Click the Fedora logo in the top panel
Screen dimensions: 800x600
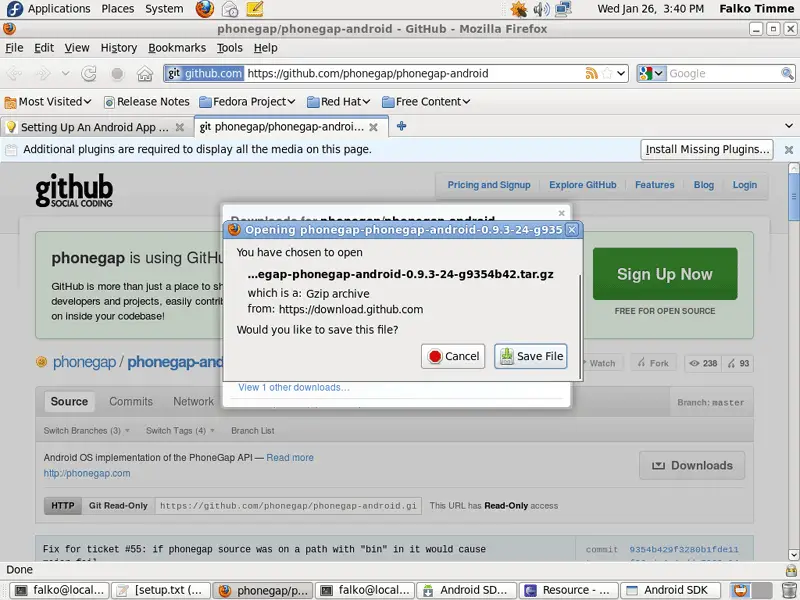pos(15,9)
